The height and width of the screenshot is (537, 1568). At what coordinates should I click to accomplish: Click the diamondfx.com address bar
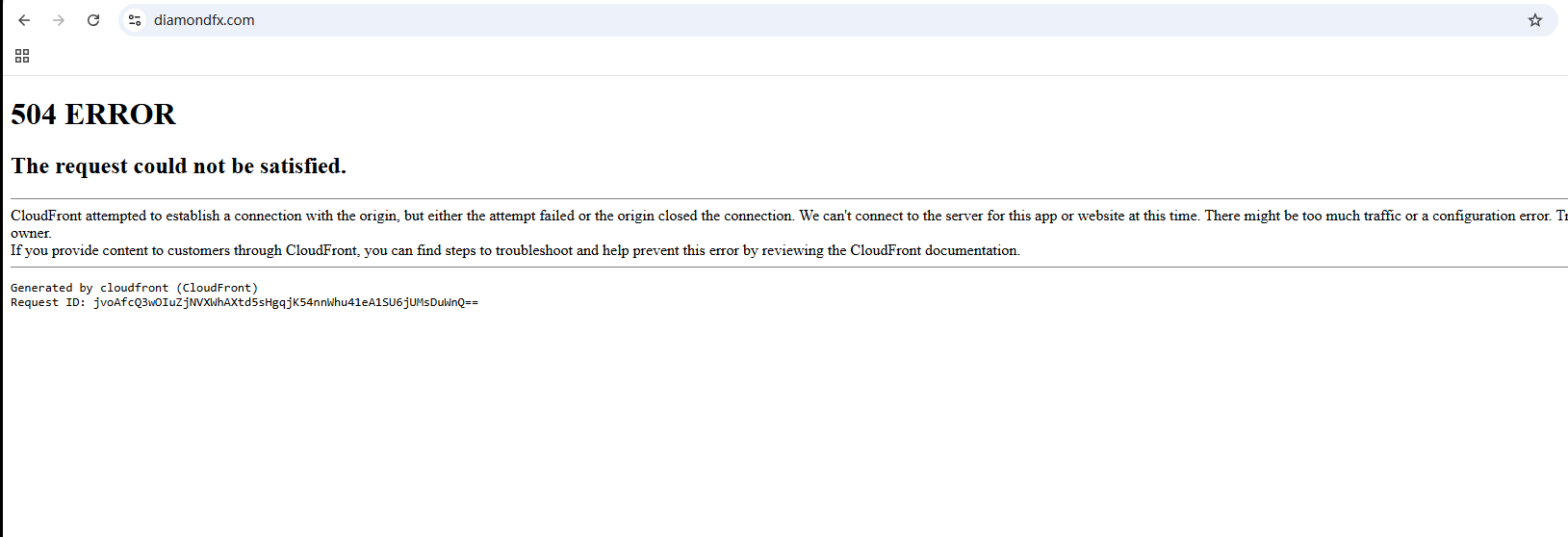point(674,20)
